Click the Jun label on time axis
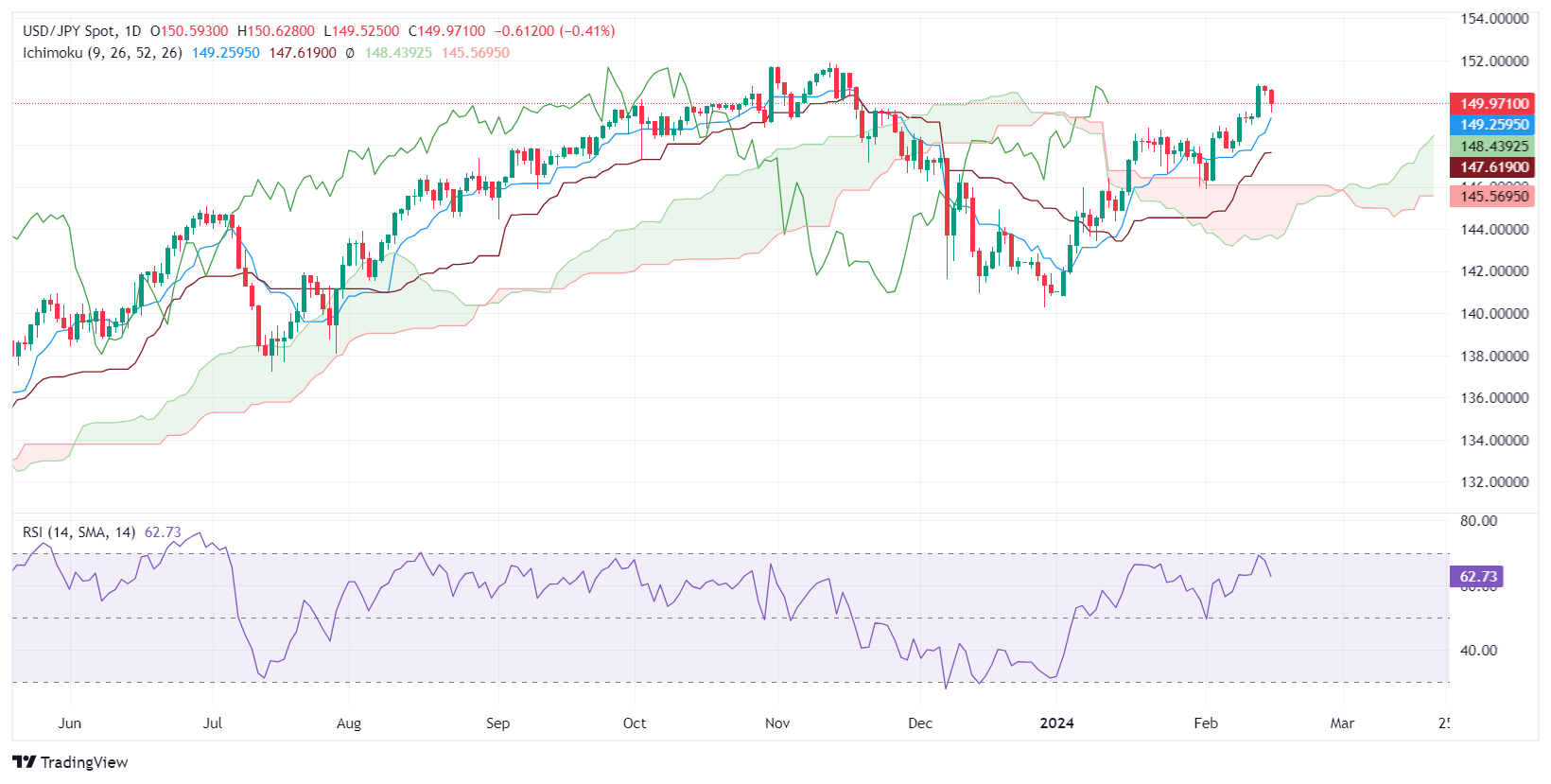 click(x=70, y=723)
